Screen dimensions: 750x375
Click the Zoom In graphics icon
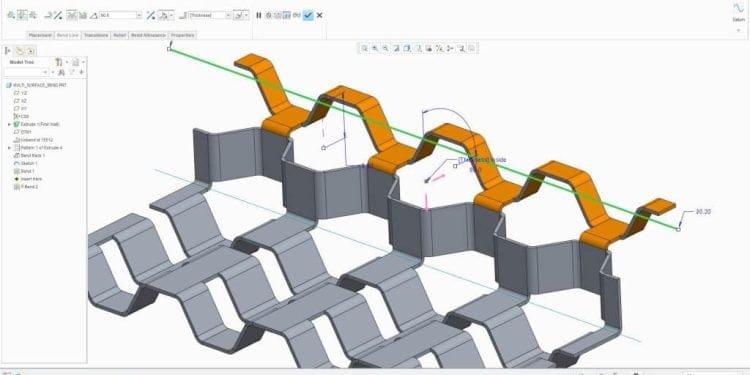(x=375, y=48)
